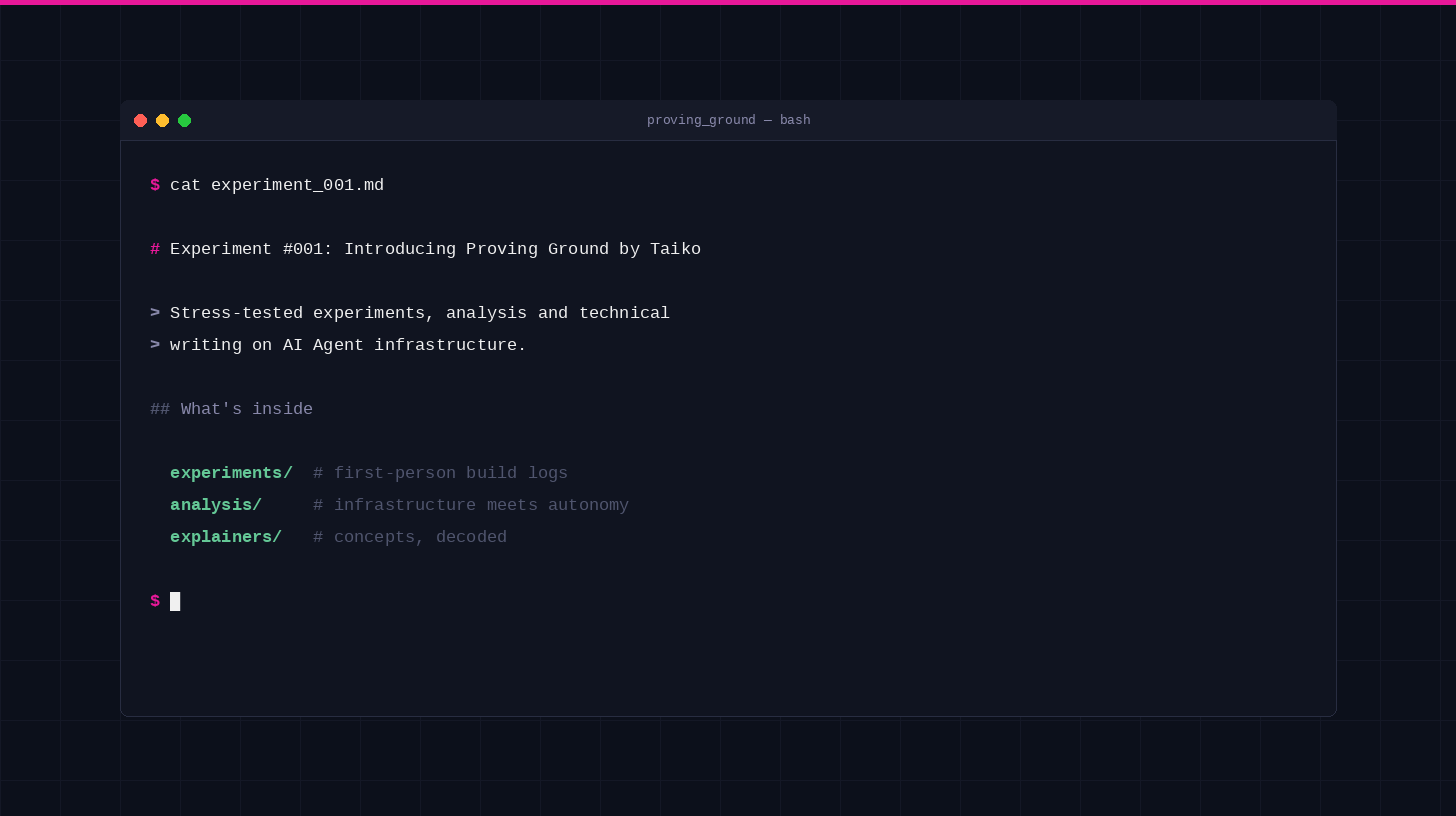This screenshot has width=1456, height=816.
Task: Click the line 'writing on AI Agent infrastructure.'
Action: pyautogui.click(x=348, y=345)
